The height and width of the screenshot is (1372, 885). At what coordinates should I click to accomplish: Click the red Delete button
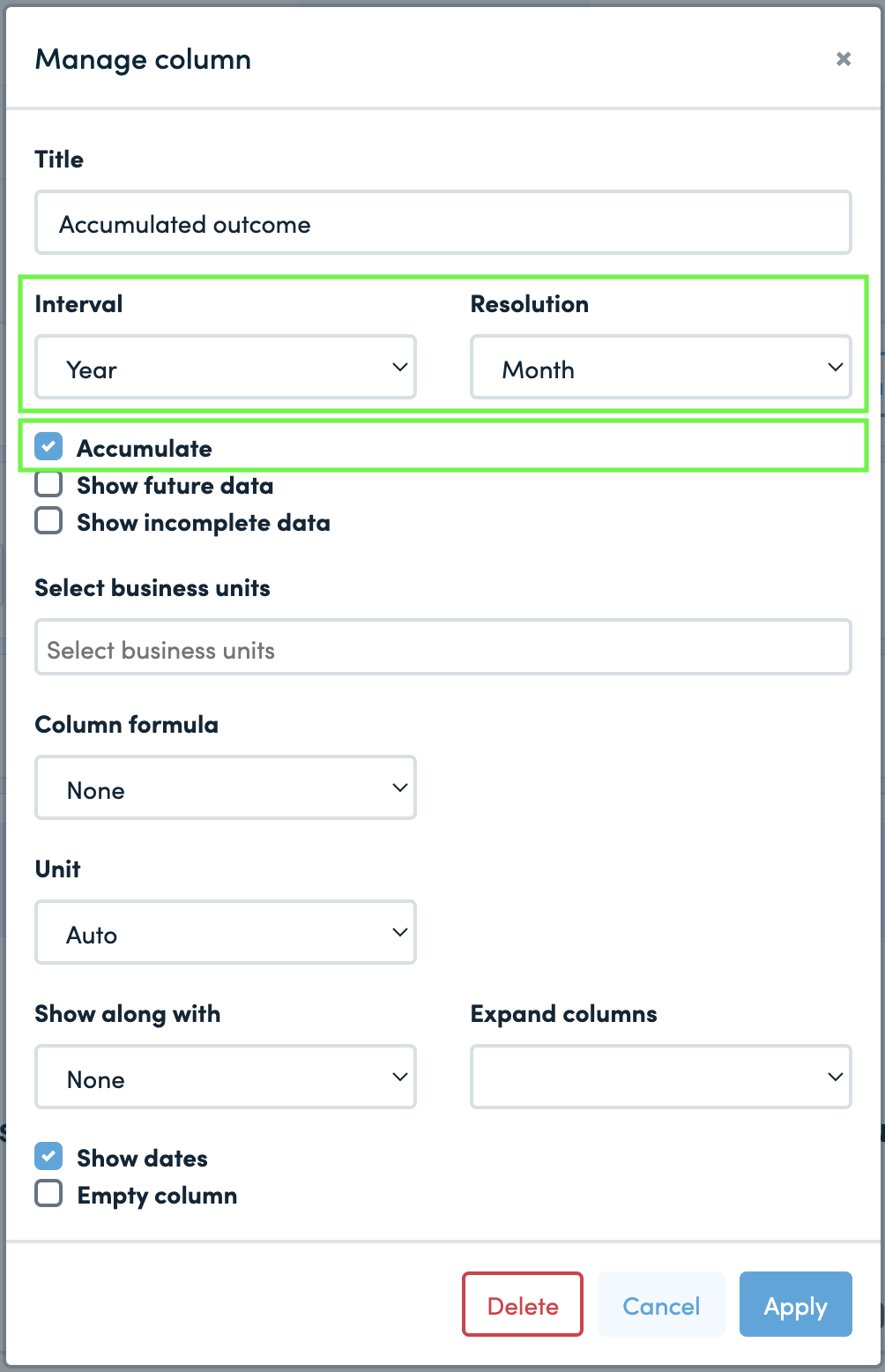(x=523, y=1304)
